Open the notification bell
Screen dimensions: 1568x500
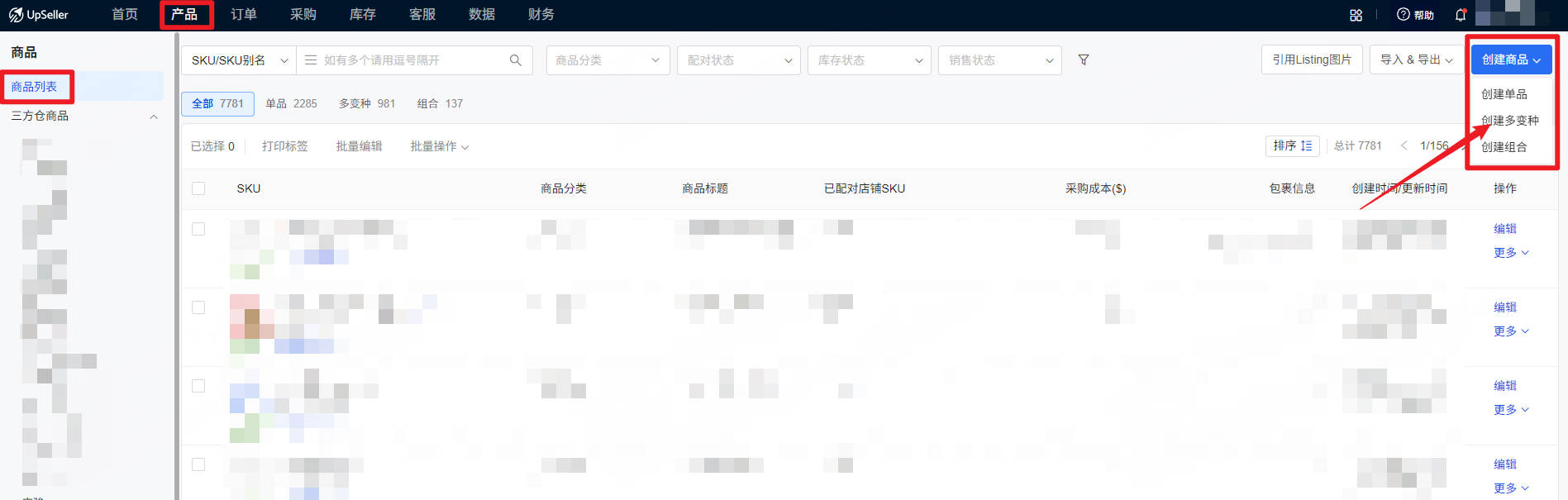pyautogui.click(x=1461, y=15)
